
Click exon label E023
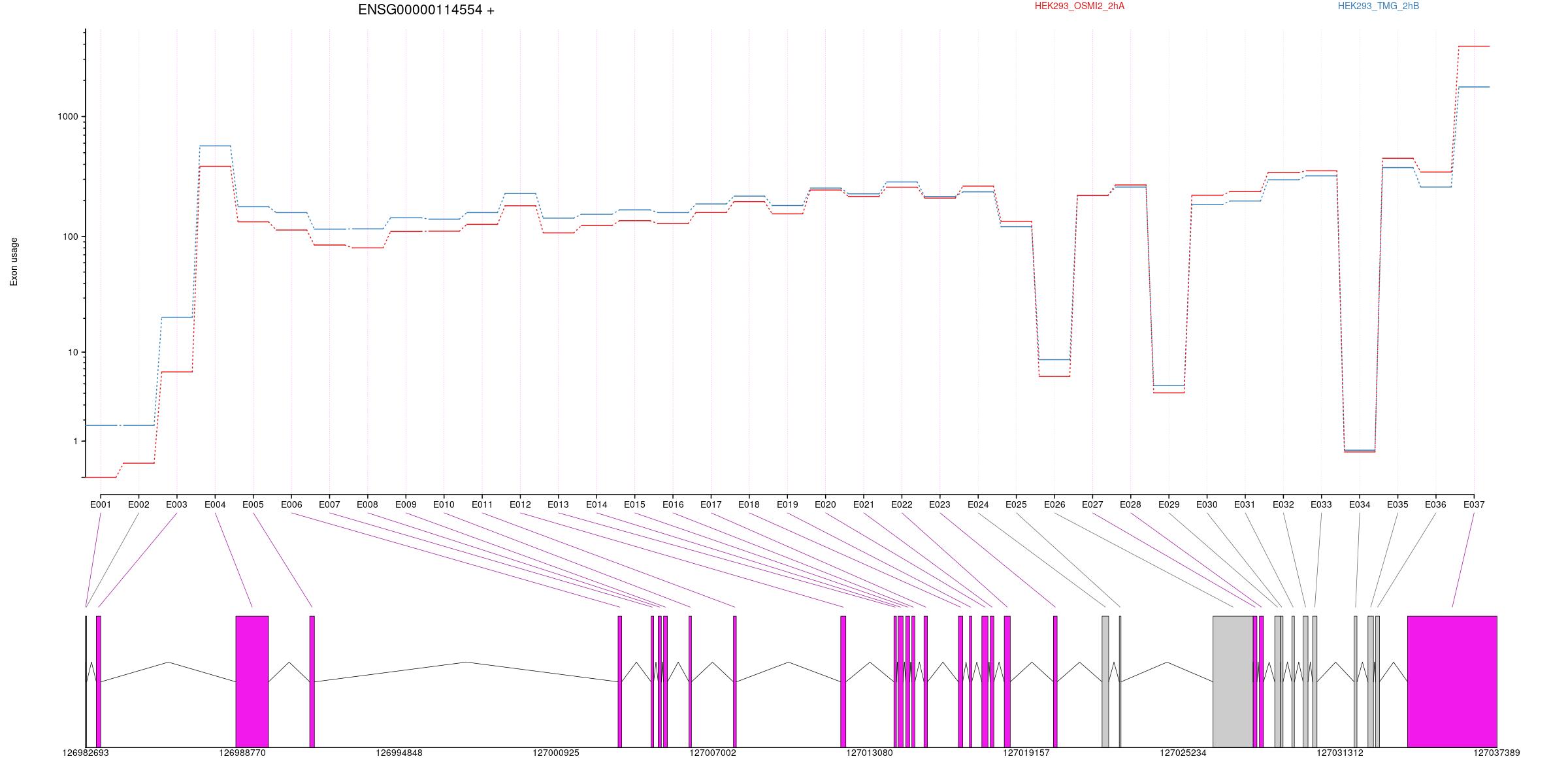pyautogui.click(x=939, y=504)
